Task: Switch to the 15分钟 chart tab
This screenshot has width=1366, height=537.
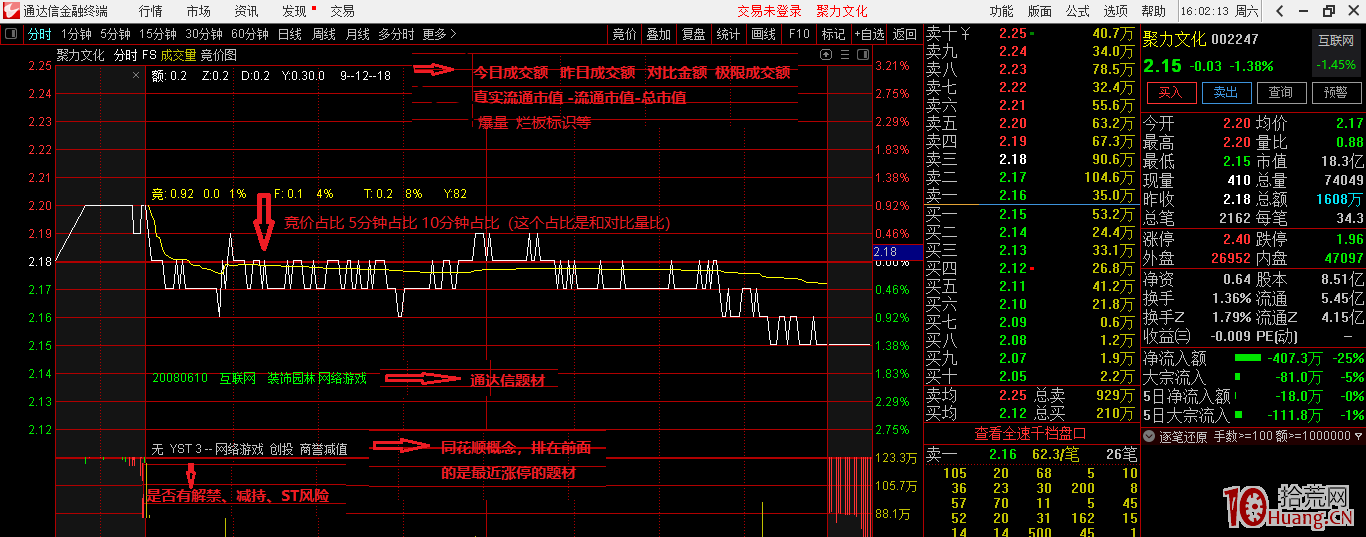Action: [158, 34]
